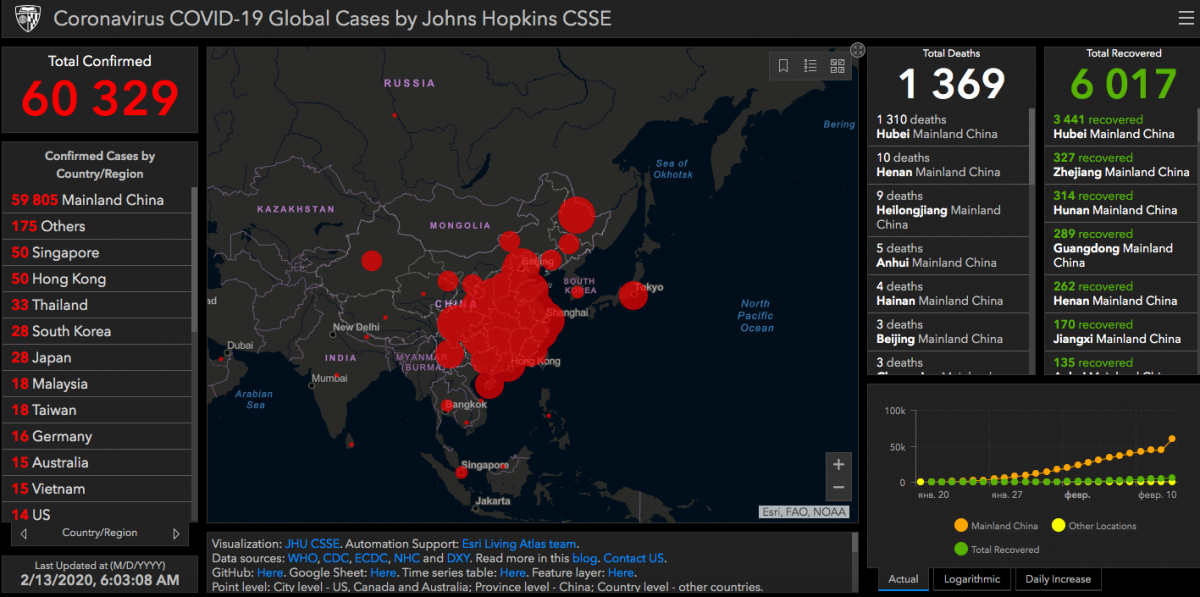Click the red circle over South Korea
The width and height of the screenshot is (1200, 597).
tap(577, 292)
